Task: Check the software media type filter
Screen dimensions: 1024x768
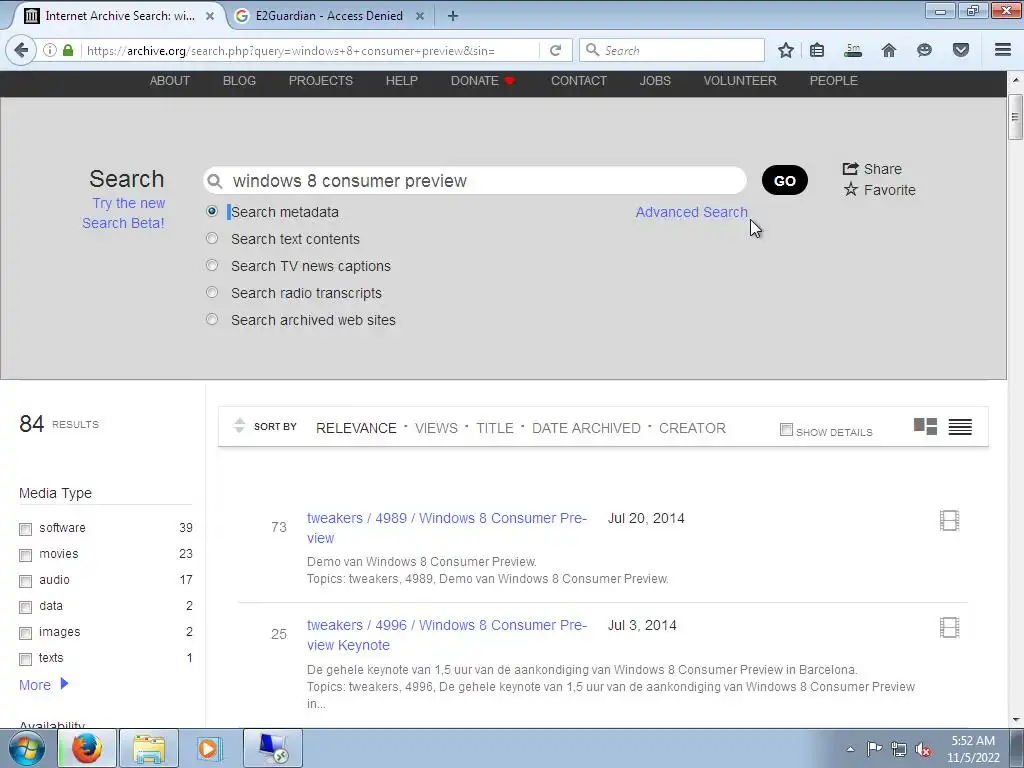Action: [25, 529]
